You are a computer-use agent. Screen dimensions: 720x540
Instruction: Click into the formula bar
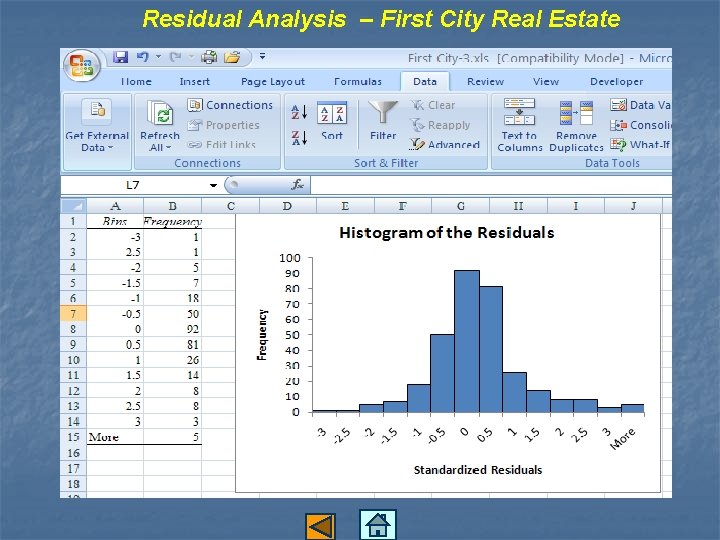(x=491, y=185)
